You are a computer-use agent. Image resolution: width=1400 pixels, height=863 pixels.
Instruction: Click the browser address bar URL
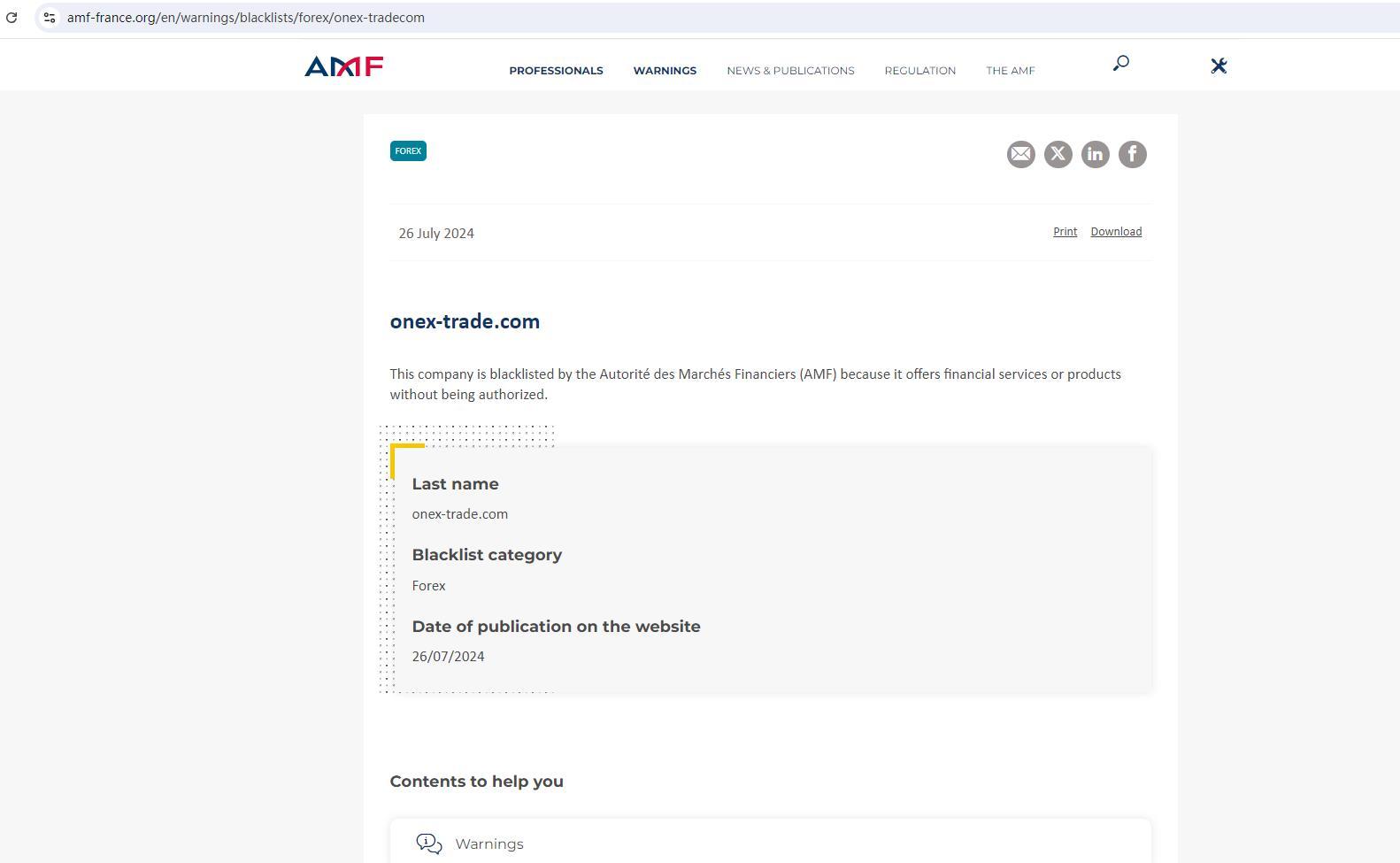point(246,18)
